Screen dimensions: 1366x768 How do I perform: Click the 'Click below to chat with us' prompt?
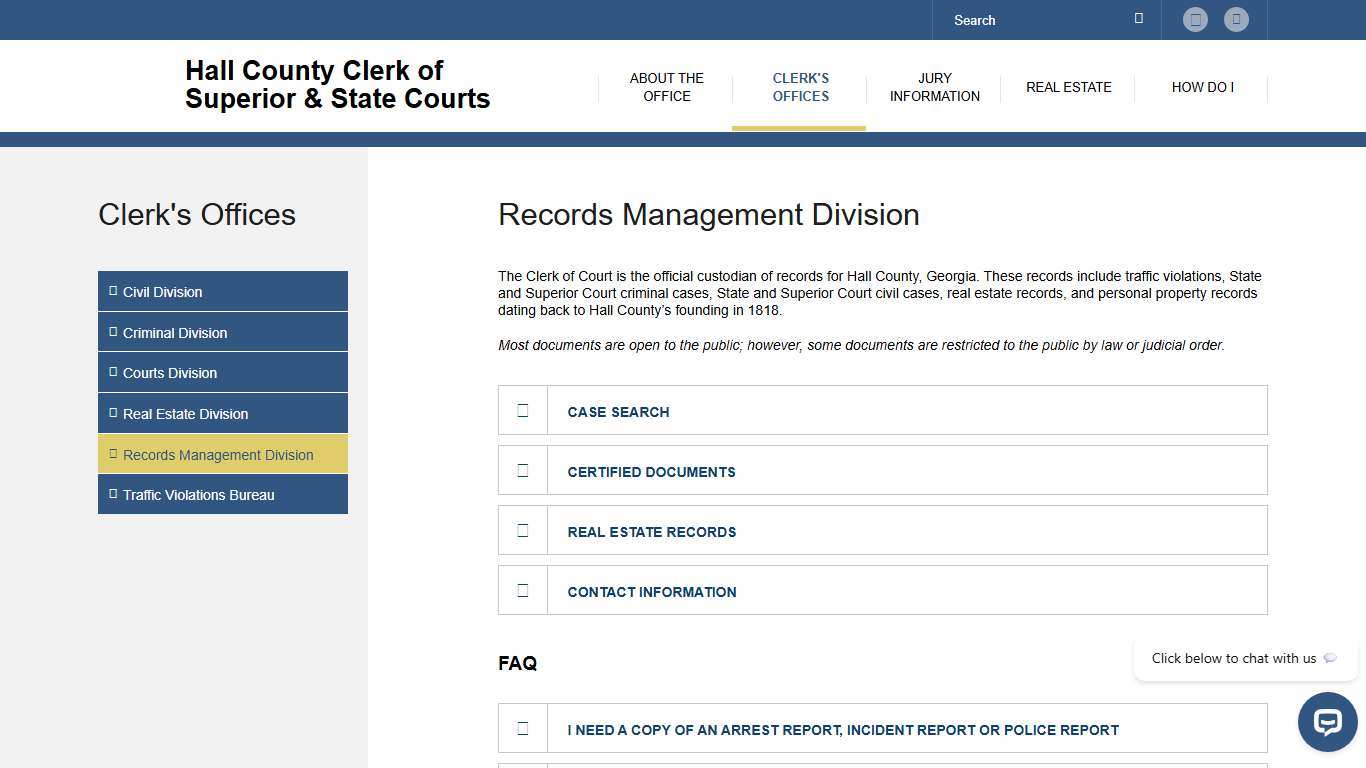pos(1234,658)
